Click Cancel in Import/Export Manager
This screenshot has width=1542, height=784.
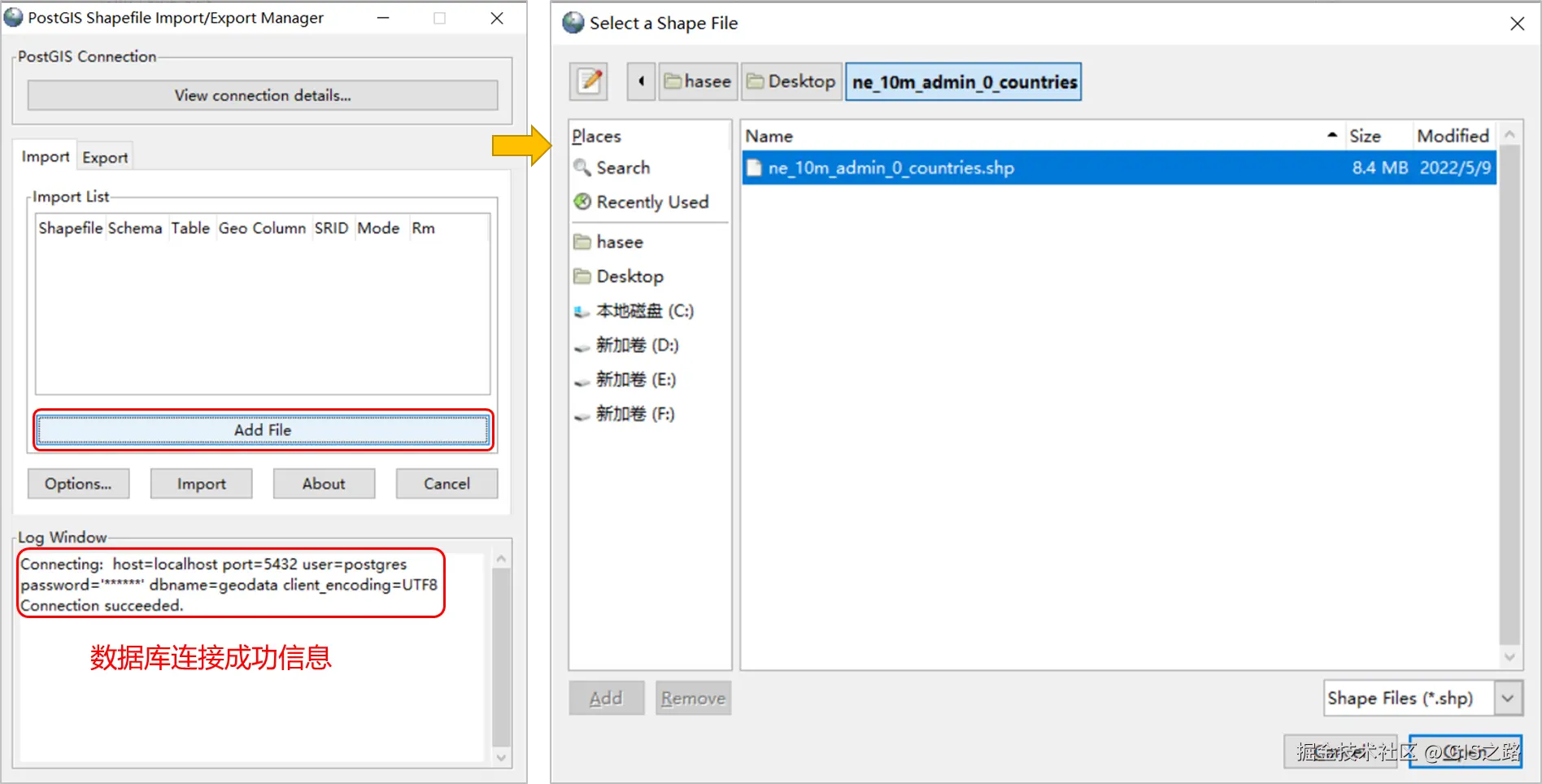coord(446,483)
